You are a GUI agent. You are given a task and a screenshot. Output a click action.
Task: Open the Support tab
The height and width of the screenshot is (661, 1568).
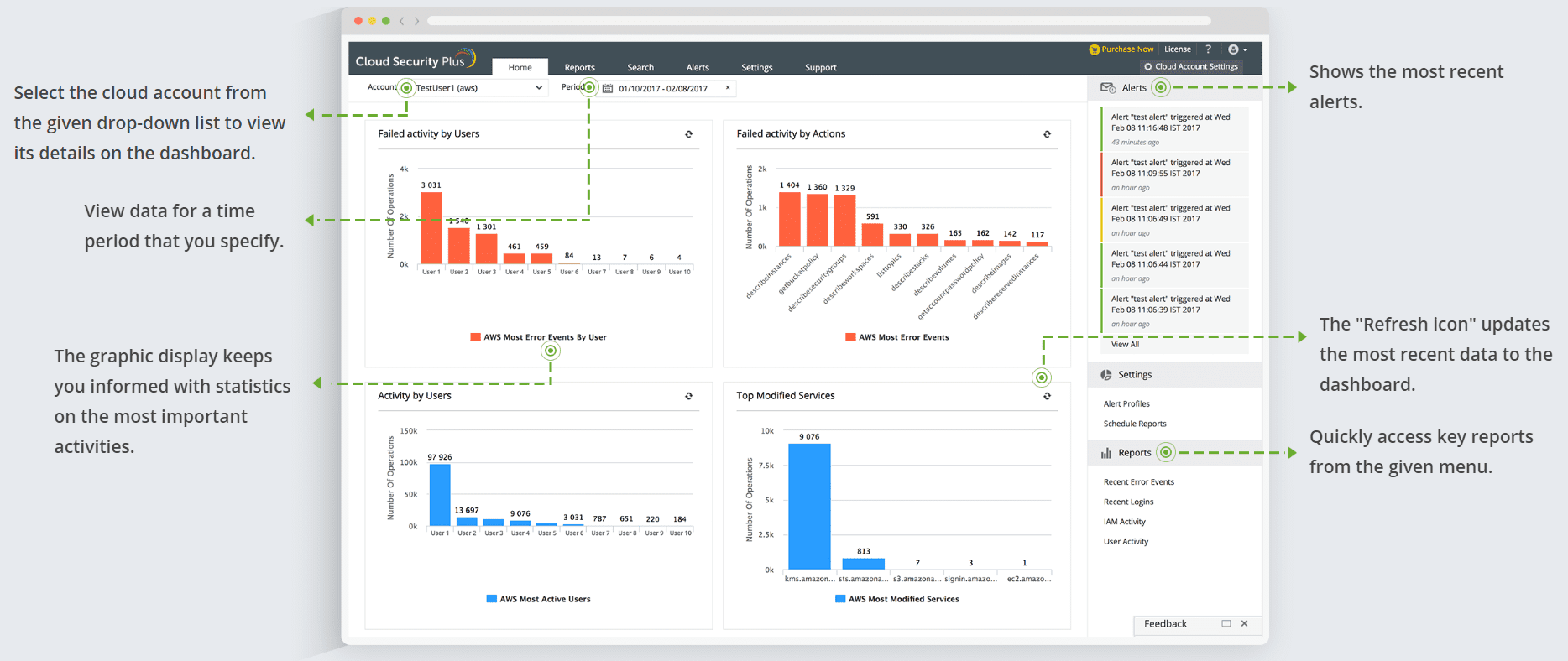pyautogui.click(x=820, y=67)
